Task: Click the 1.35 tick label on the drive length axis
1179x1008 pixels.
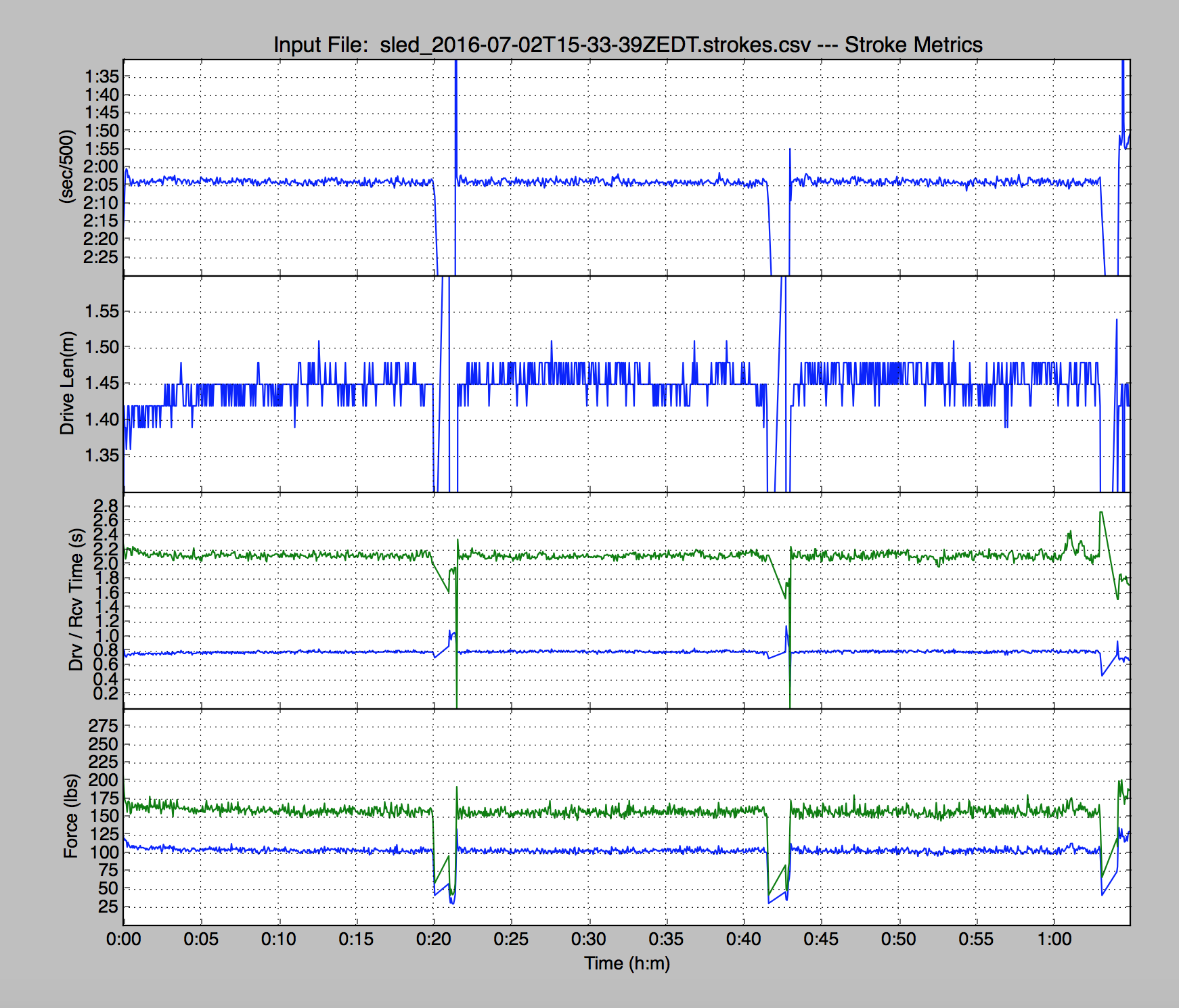Action: click(102, 455)
